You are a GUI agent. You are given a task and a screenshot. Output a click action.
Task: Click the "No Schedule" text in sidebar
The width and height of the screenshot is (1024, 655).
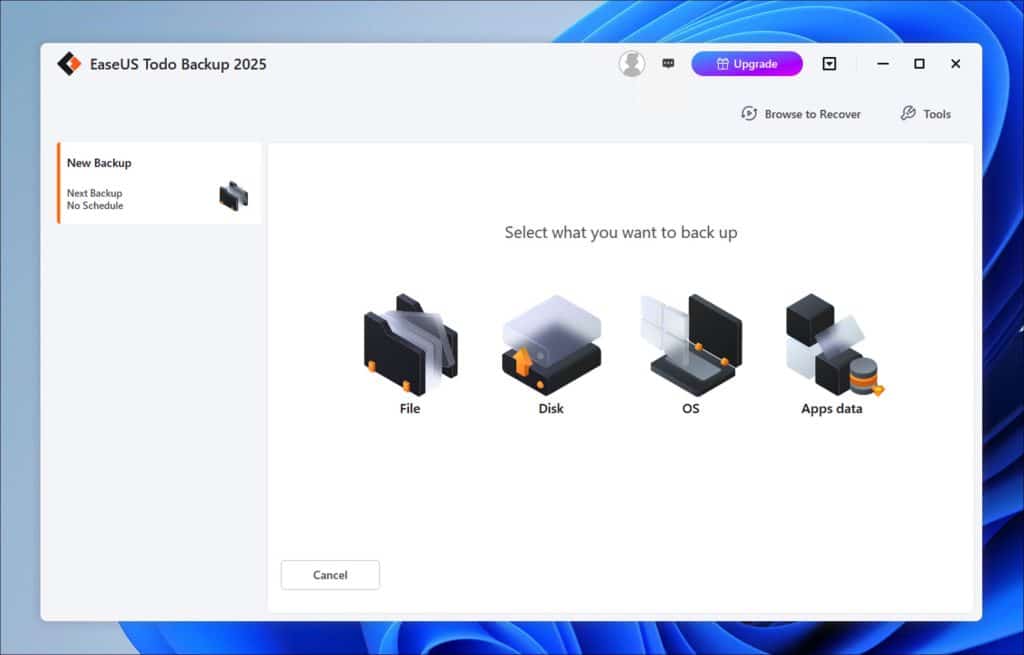click(95, 206)
